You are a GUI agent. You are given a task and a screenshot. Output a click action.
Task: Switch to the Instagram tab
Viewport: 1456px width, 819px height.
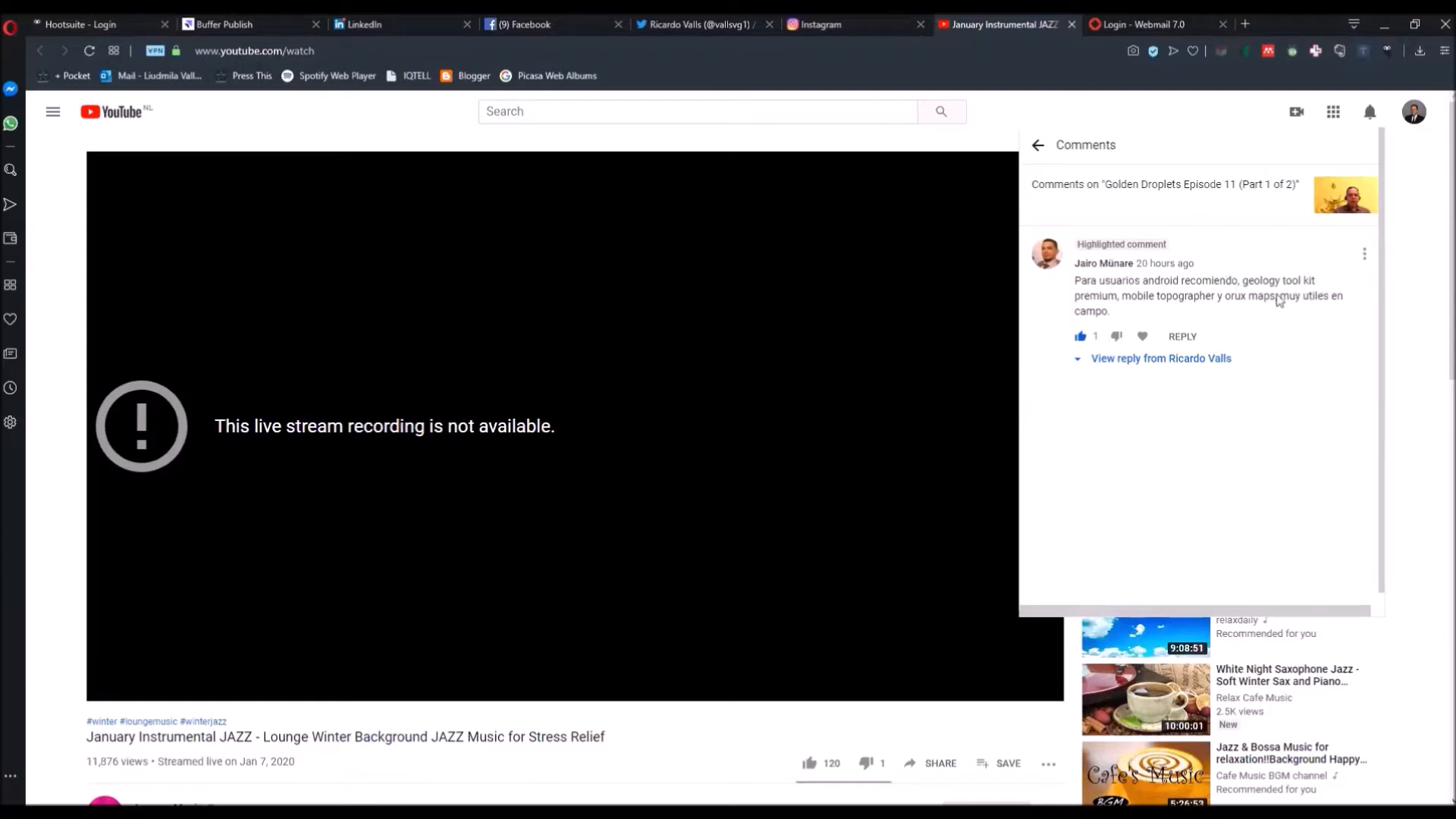tap(856, 24)
